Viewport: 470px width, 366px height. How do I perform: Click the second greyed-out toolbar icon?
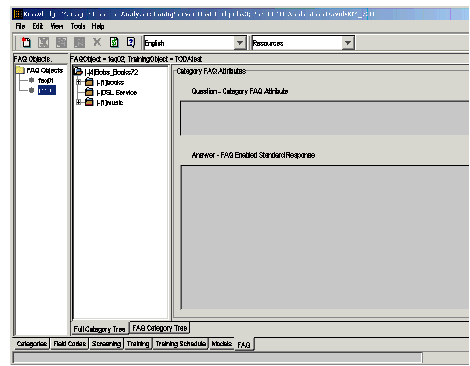61,42
